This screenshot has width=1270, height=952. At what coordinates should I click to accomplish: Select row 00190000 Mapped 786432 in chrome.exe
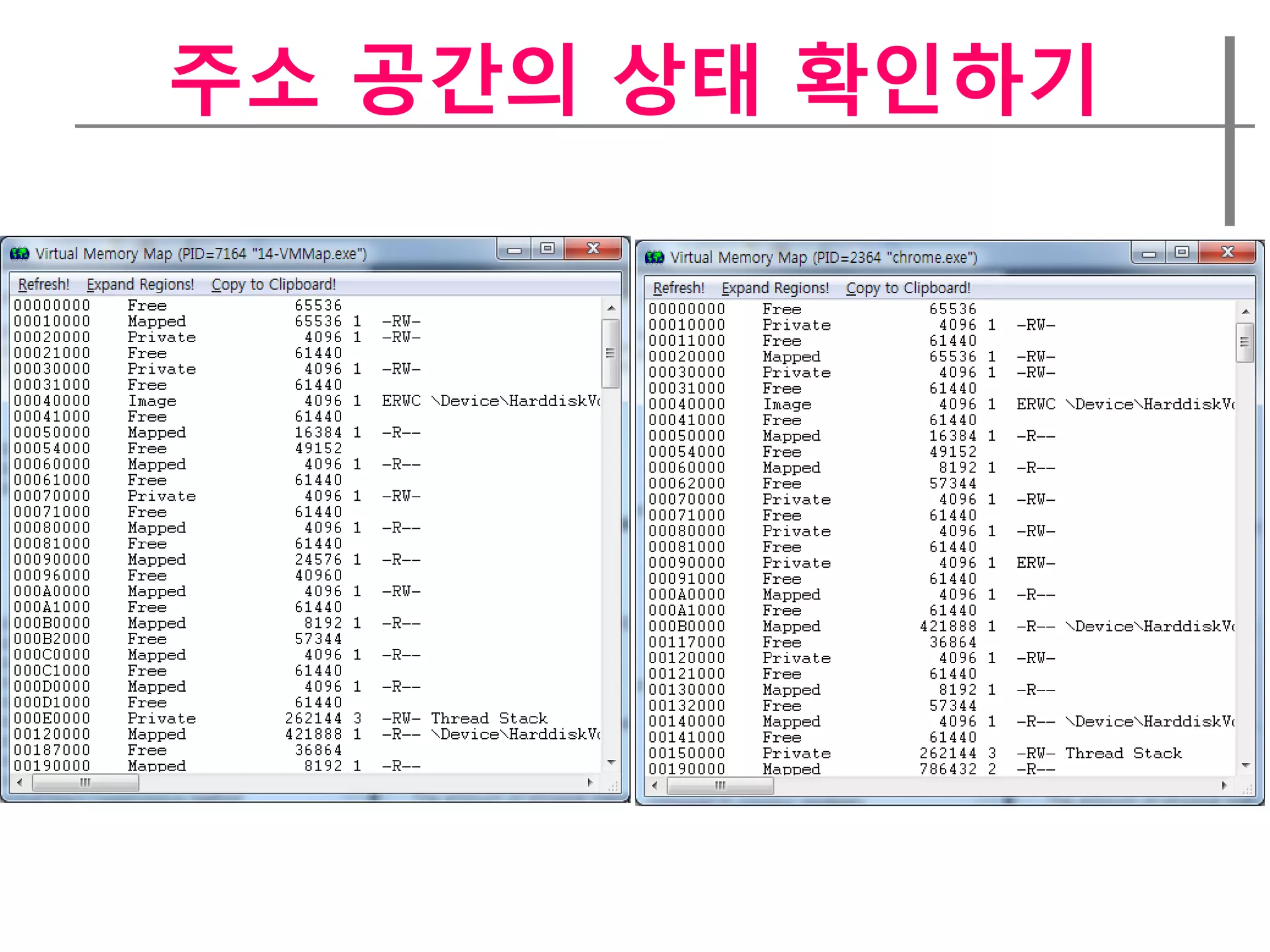941,769
